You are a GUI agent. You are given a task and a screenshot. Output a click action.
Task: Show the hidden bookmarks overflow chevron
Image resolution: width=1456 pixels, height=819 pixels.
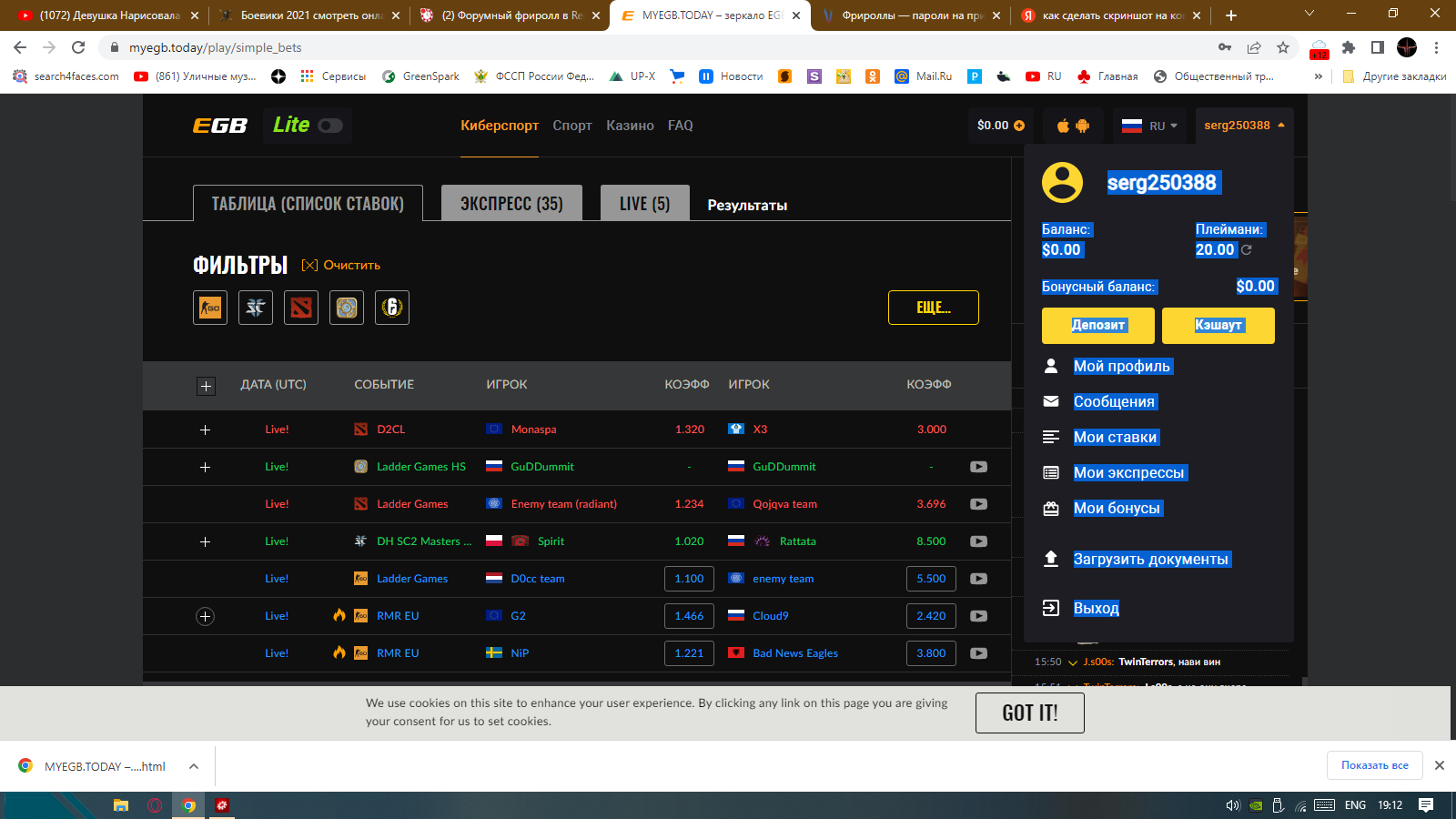coord(1318,76)
